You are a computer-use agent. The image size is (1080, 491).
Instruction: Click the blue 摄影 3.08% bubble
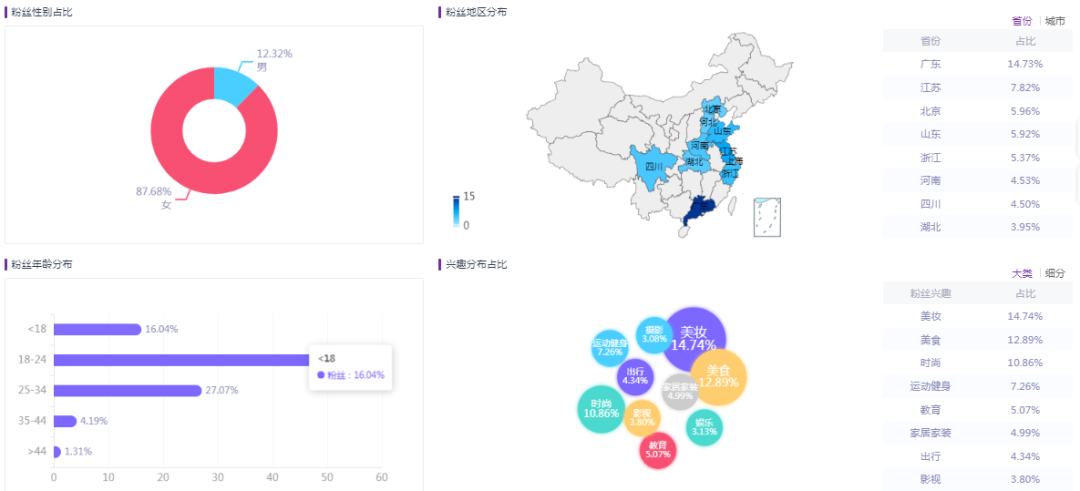[x=654, y=335]
